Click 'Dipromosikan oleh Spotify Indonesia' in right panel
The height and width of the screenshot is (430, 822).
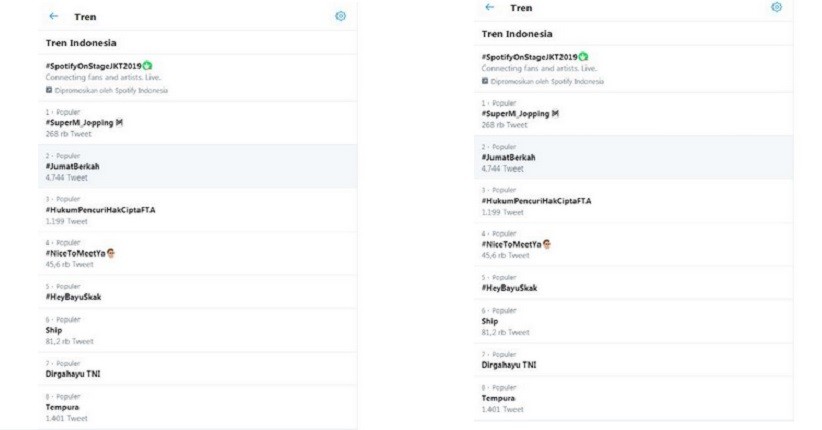pyautogui.click(x=547, y=81)
